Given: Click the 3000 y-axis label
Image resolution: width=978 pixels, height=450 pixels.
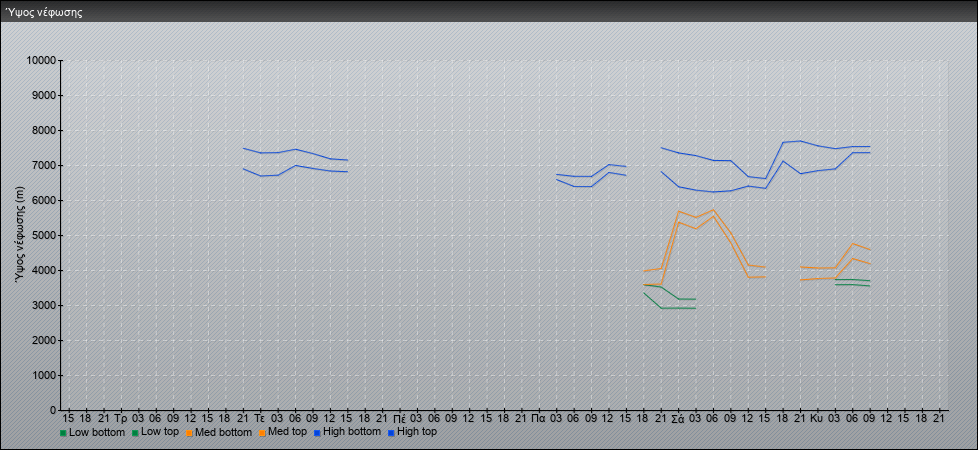Looking at the screenshot, I should click(44, 305).
